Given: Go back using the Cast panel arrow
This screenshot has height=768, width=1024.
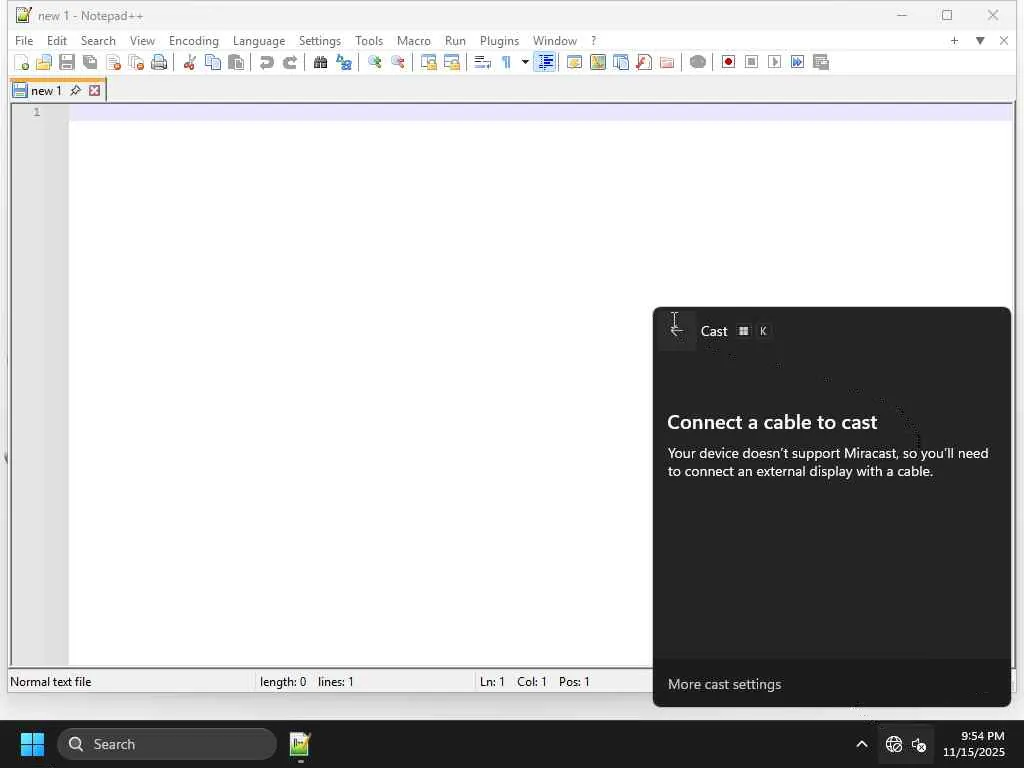Looking at the screenshot, I should (x=677, y=331).
